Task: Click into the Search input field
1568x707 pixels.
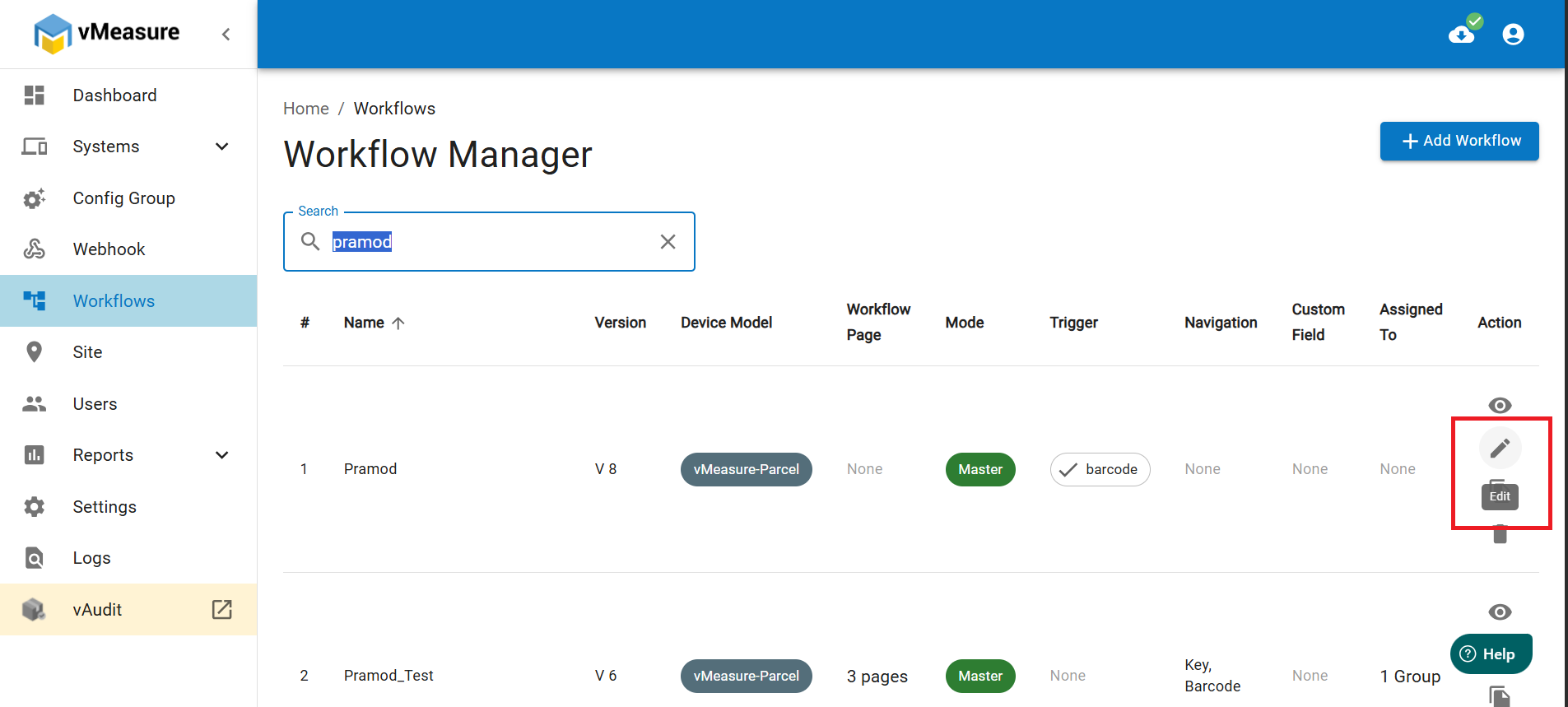Action: [x=489, y=242]
